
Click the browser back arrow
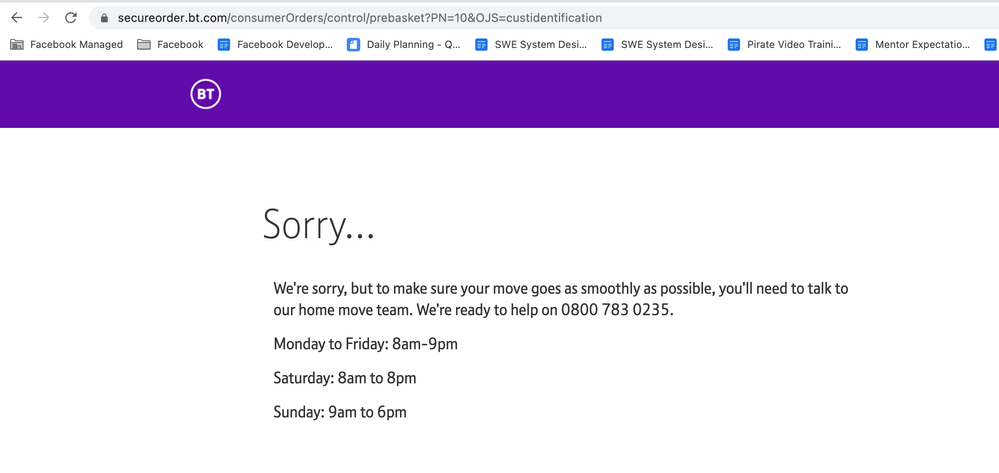coord(17,18)
